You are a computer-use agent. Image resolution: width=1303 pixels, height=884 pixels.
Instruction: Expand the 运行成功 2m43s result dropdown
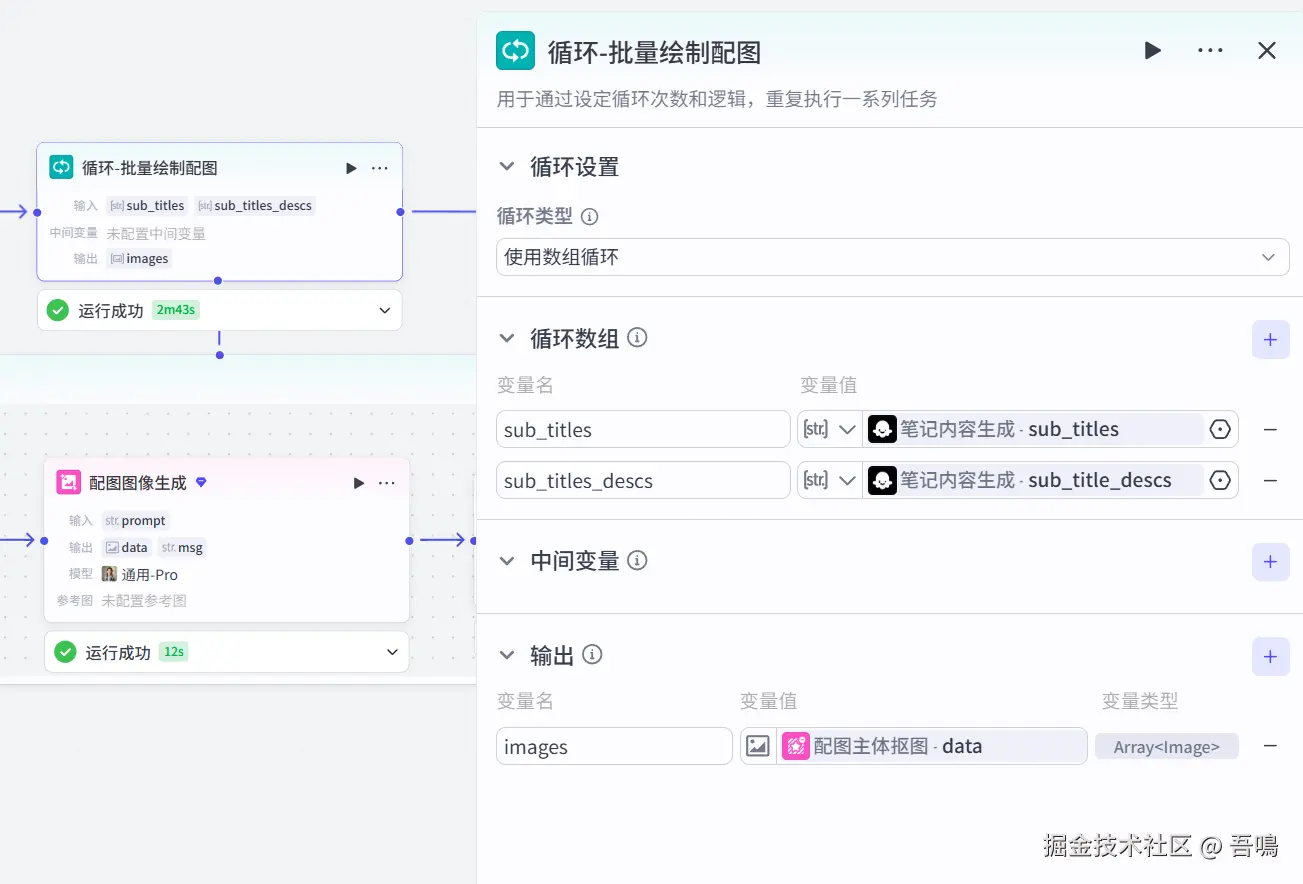click(x=385, y=311)
